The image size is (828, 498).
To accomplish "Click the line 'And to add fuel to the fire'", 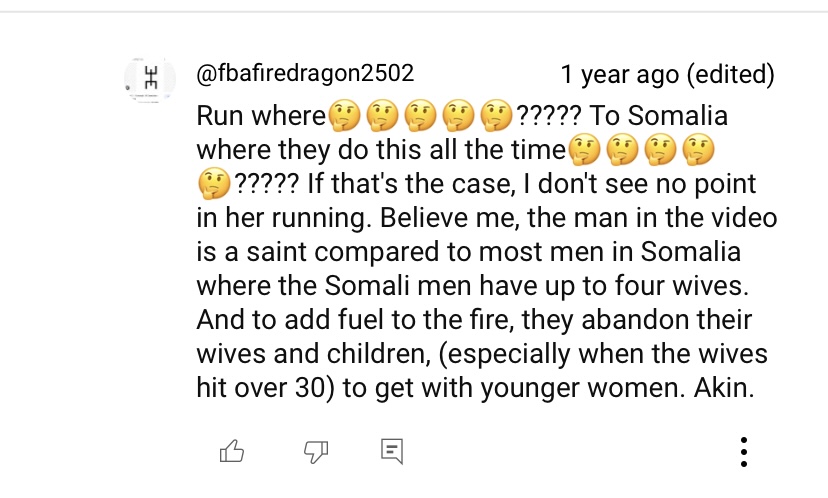I will (x=355, y=320).
